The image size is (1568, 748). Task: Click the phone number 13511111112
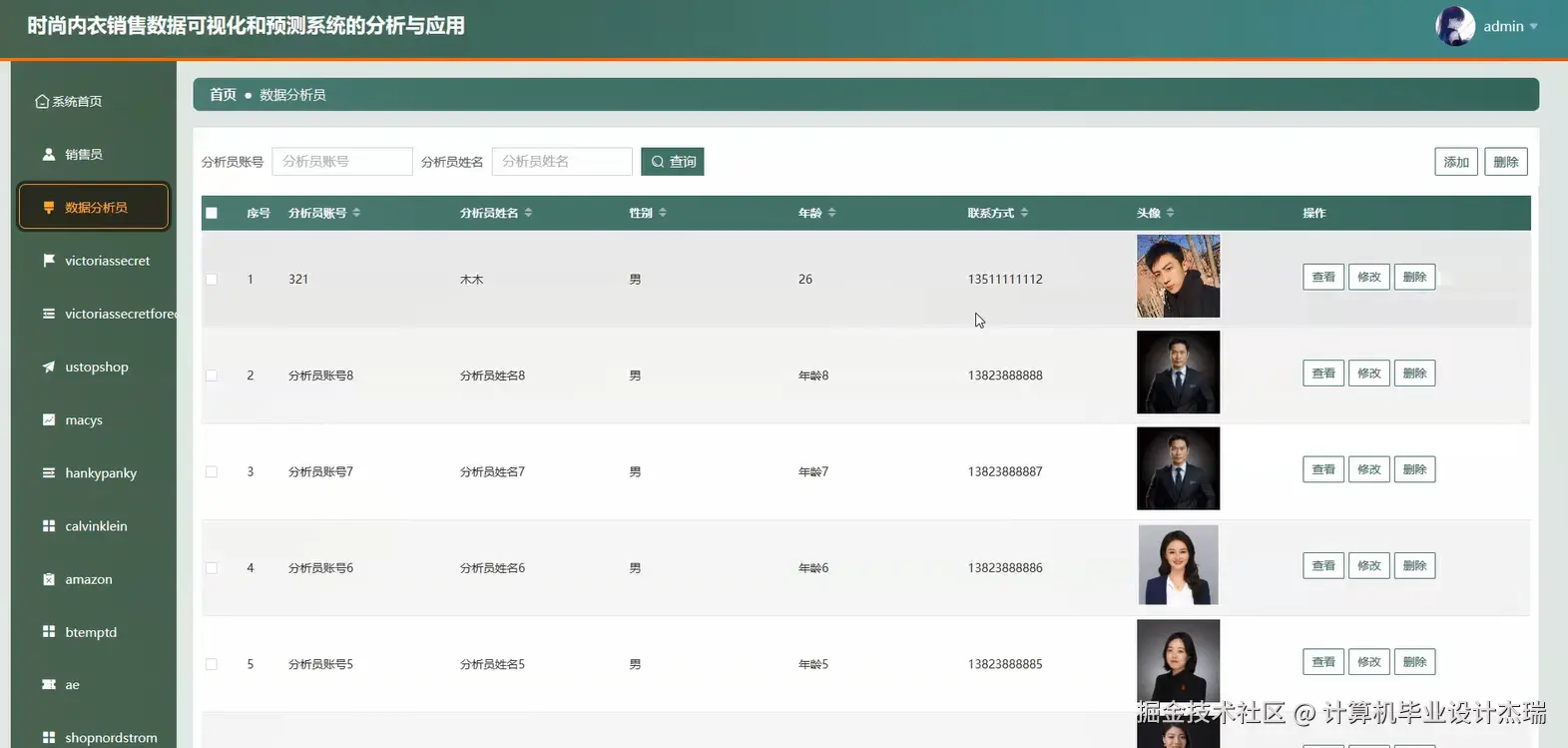coord(1005,280)
